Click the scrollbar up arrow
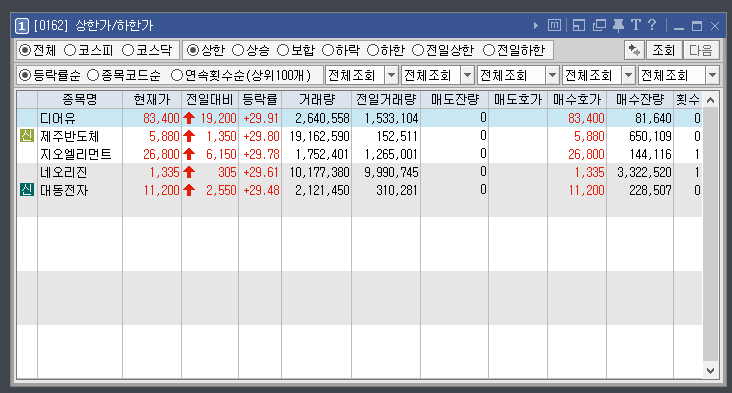Image resolution: width=732 pixels, height=393 pixels. [x=711, y=99]
